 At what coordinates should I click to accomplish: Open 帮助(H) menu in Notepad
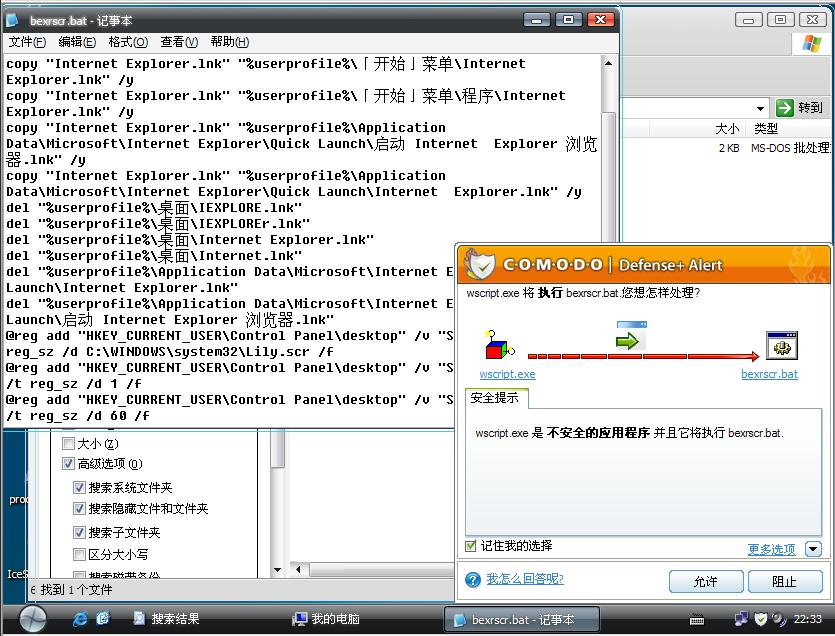[230, 42]
